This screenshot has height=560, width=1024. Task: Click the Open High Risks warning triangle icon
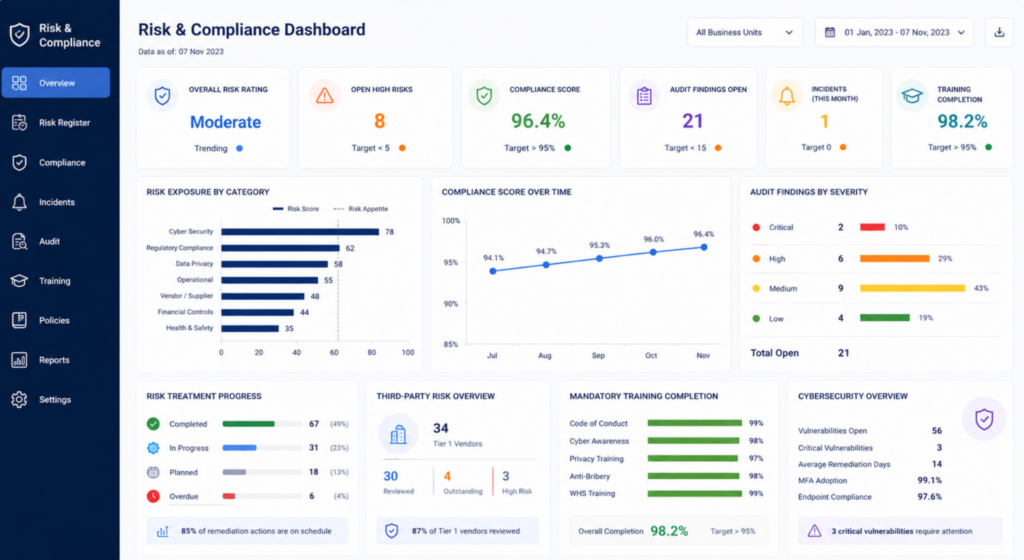click(x=325, y=96)
